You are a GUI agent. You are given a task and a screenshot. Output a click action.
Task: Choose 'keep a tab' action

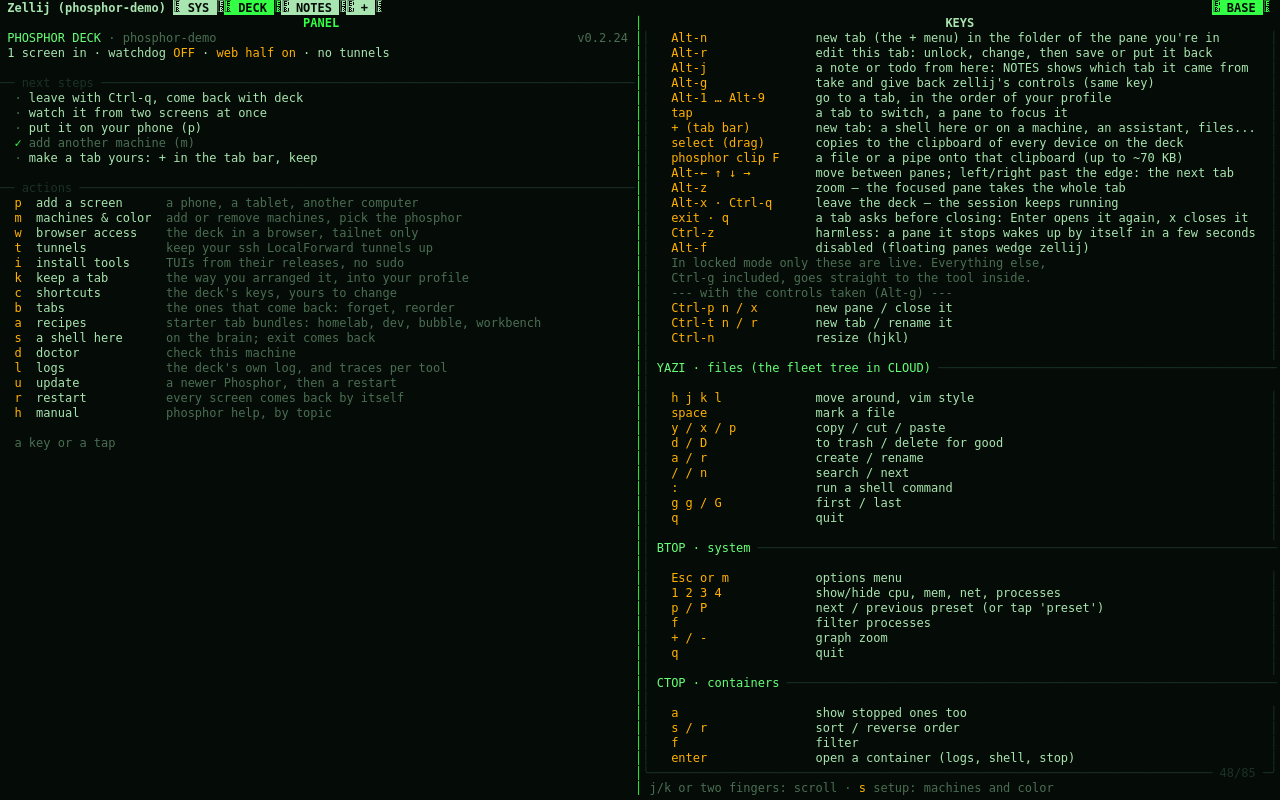241,278
